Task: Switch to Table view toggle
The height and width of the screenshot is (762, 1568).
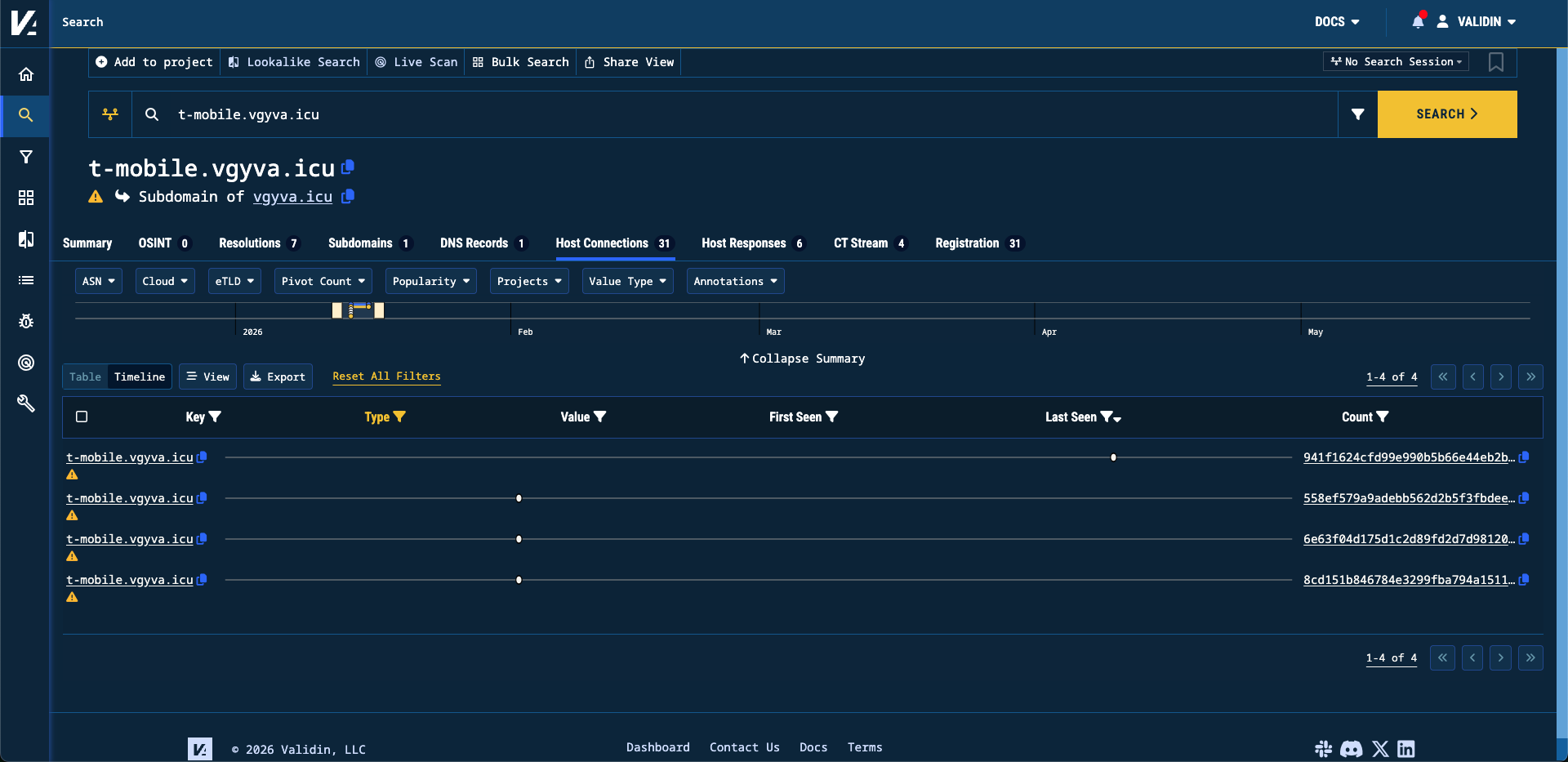Action: pos(85,377)
